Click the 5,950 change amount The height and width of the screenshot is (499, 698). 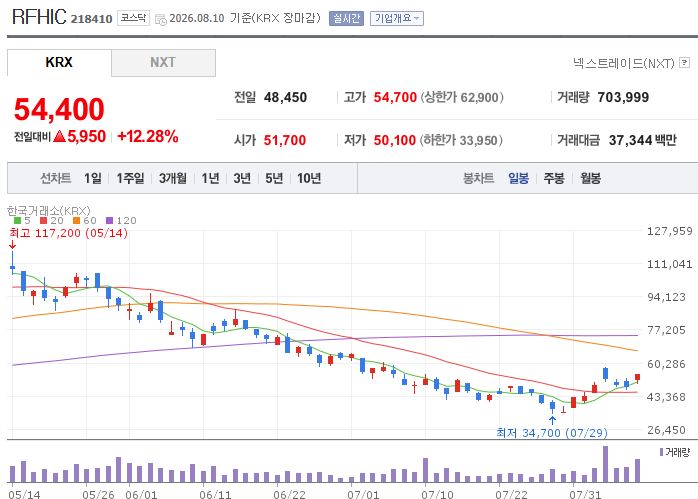point(87,137)
